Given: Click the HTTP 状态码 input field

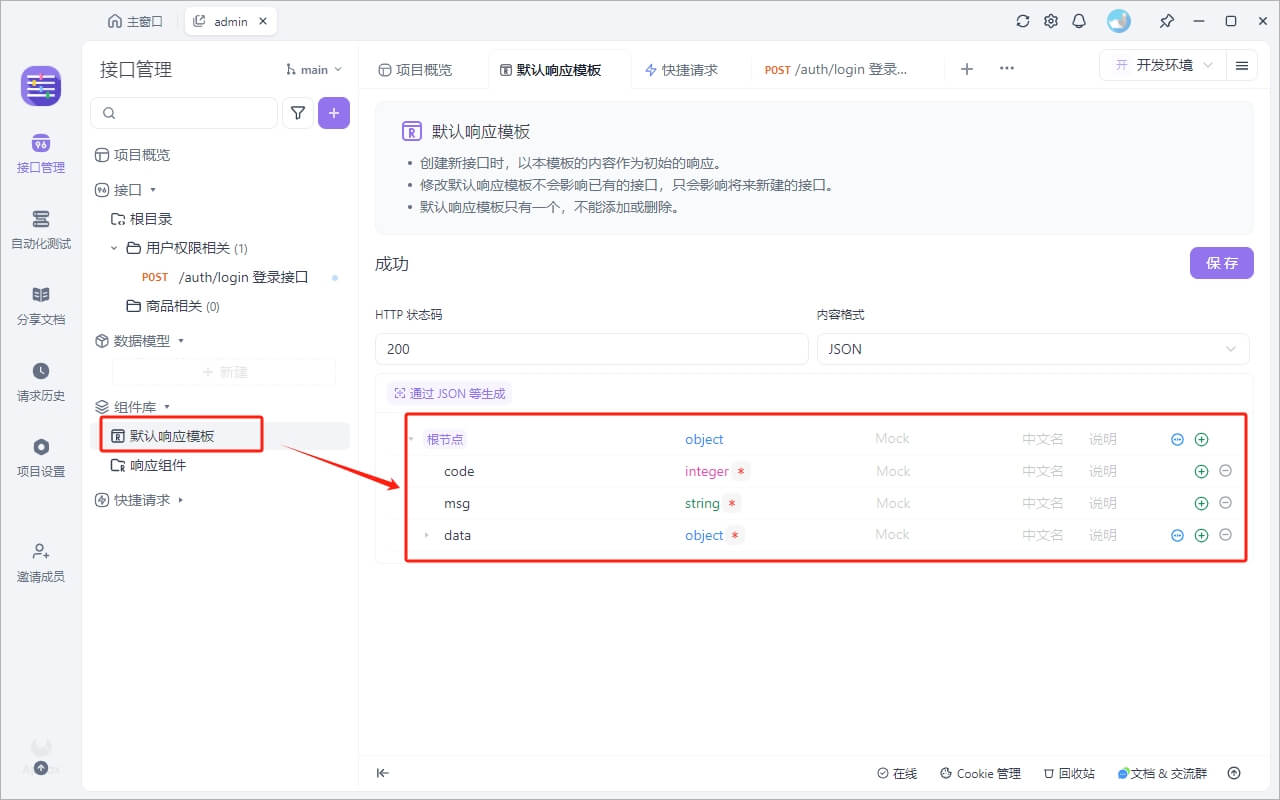Looking at the screenshot, I should pos(591,349).
